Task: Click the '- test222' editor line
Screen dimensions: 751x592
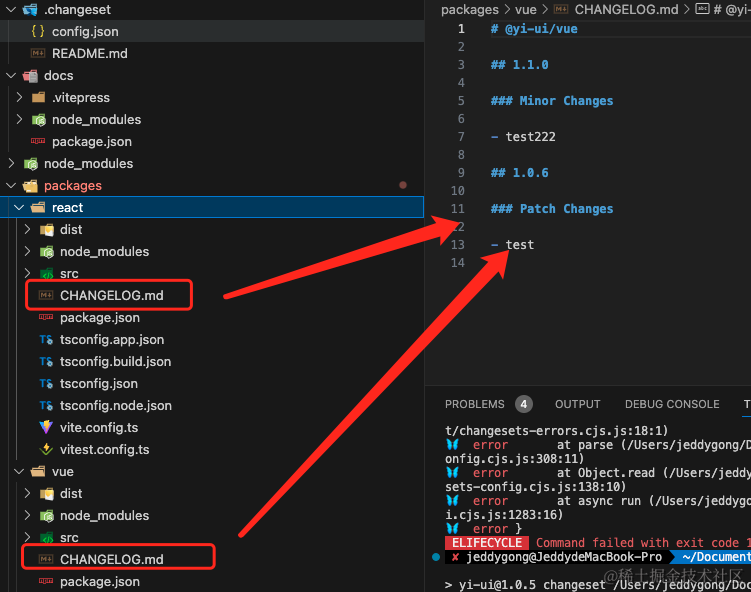Action: 523,137
